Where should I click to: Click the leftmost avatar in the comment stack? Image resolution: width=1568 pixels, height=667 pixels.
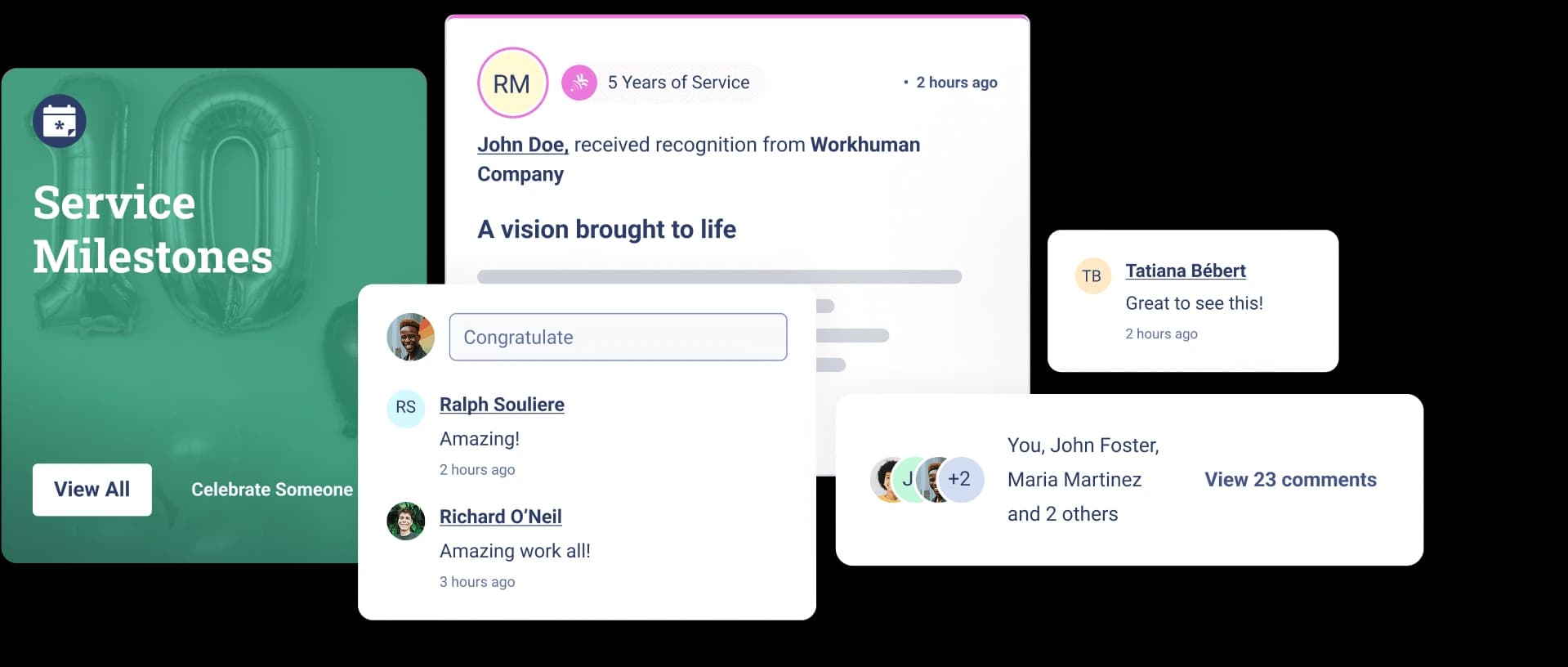point(887,480)
